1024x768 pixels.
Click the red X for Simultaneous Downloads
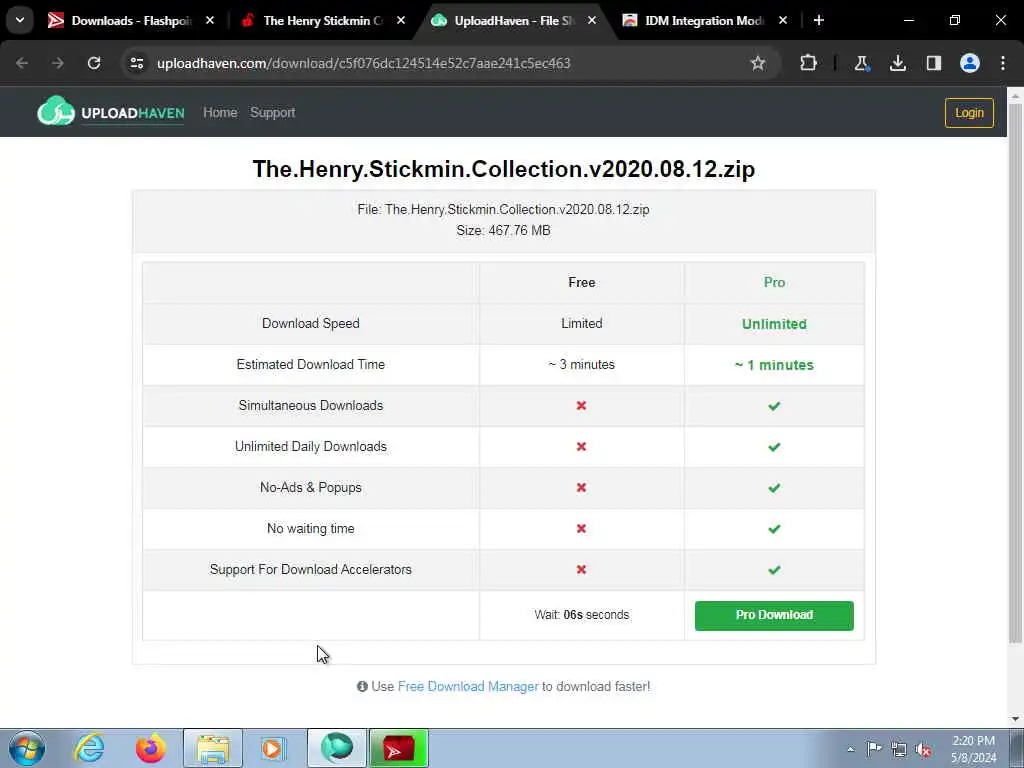point(581,406)
